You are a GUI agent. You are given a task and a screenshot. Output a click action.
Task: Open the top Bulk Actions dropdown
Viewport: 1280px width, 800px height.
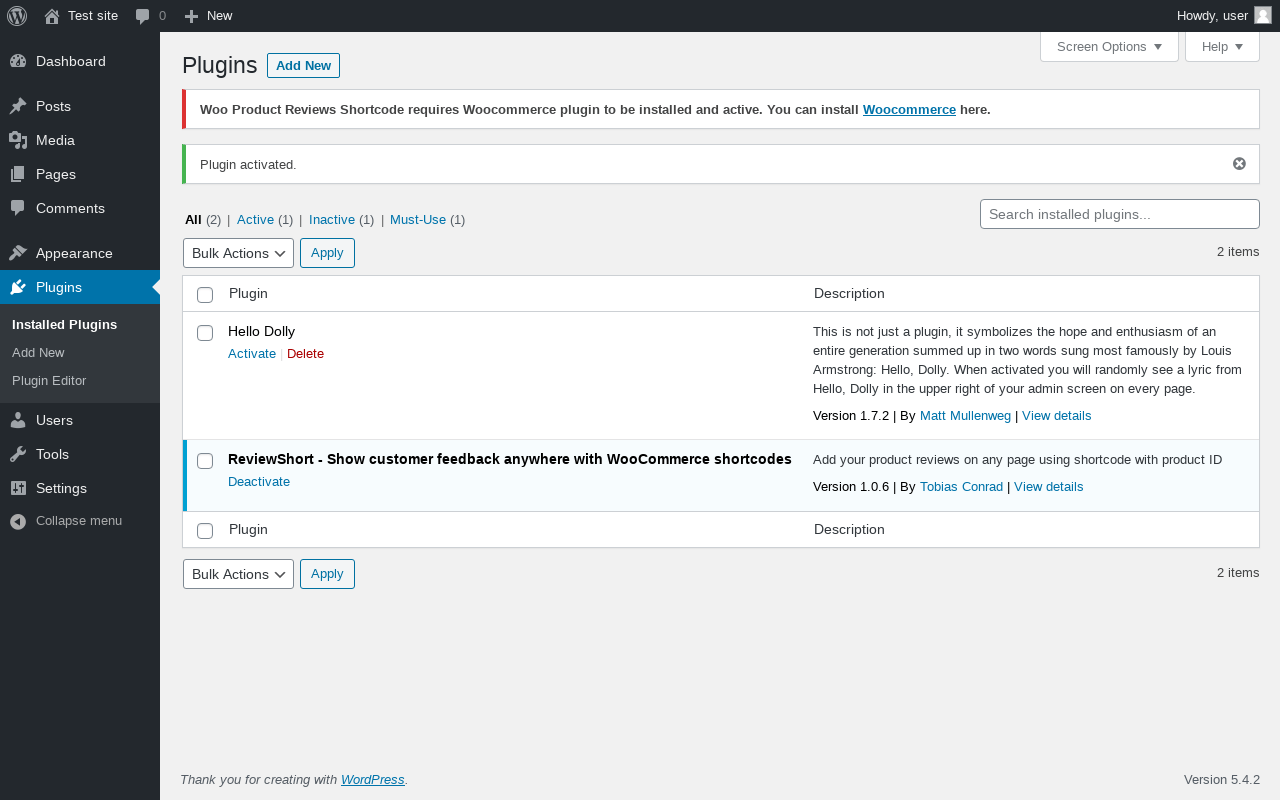tap(238, 253)
